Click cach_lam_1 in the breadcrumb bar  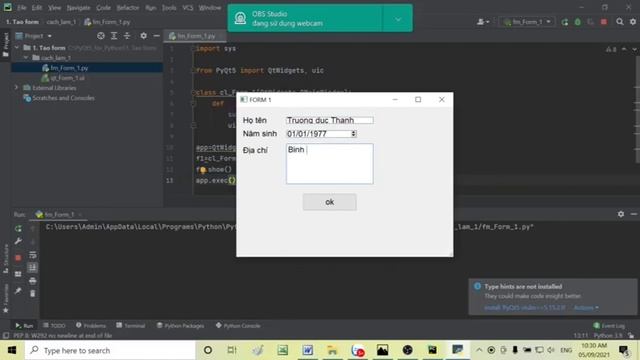pos(61,22)
